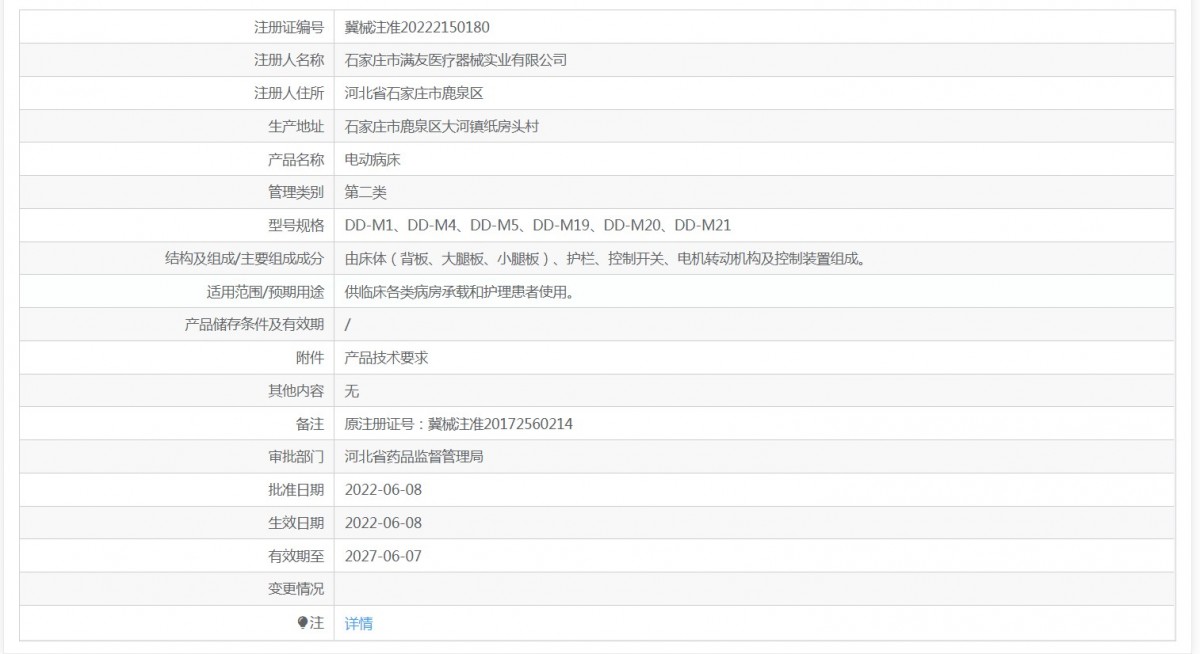Select original registration number 冀械注准20172560214
1200x654 pixels.
pos(501,424)
